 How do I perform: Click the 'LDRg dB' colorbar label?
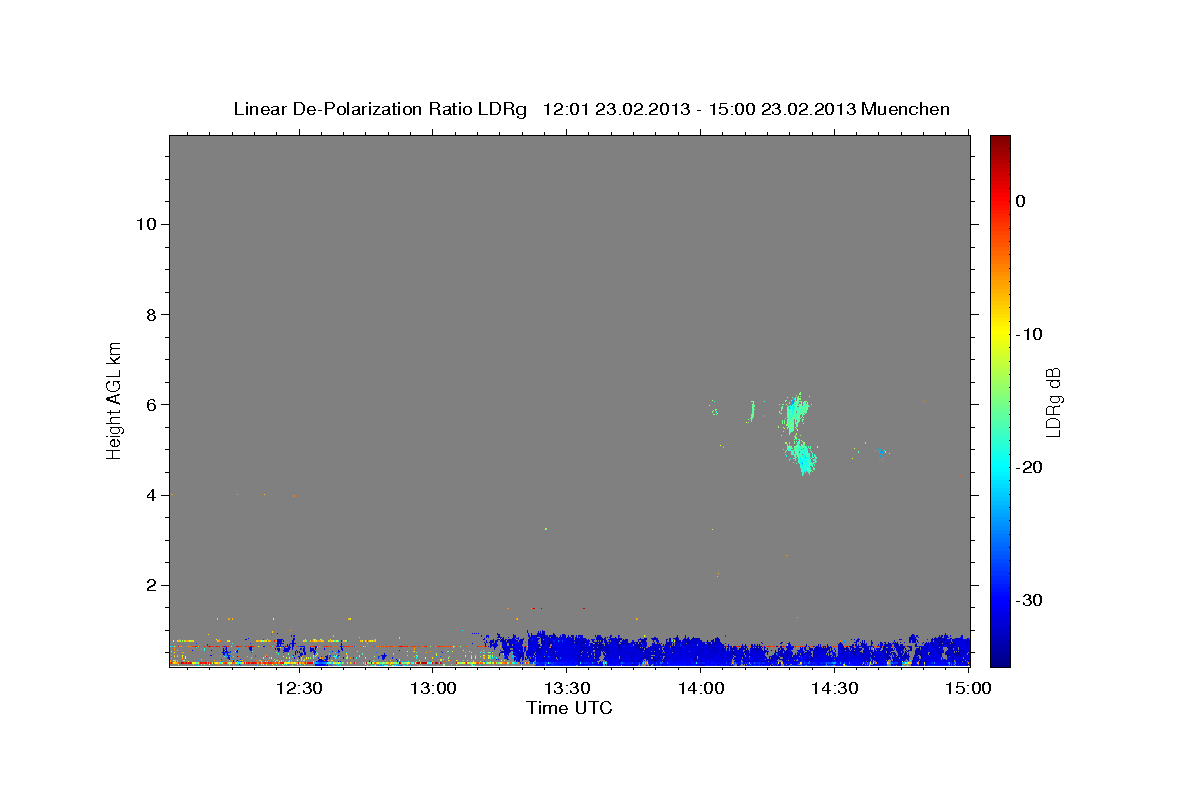click(1052, 401)
